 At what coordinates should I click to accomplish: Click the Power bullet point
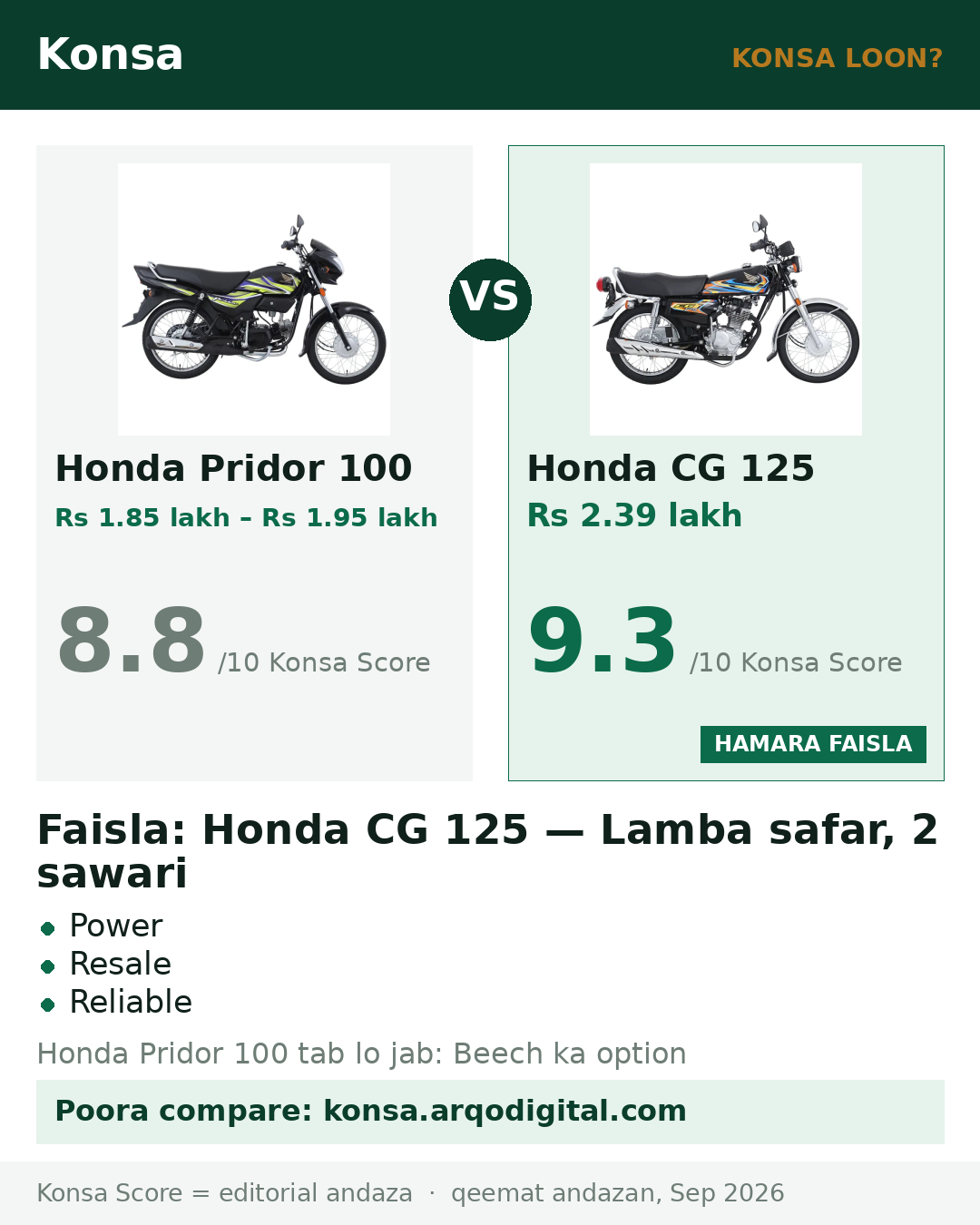point(115,926)
